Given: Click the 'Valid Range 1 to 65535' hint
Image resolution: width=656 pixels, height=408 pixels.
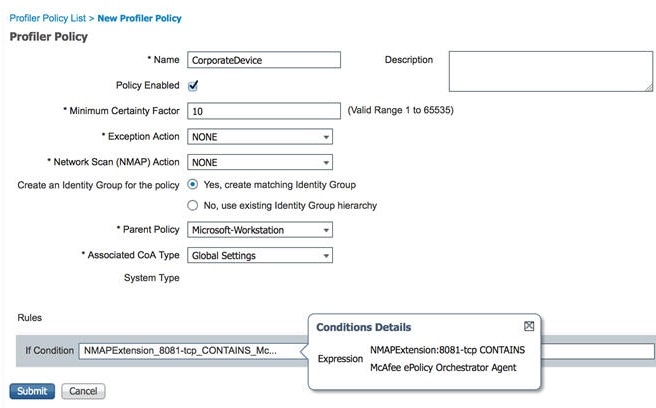Looking at the screenshot, I should point(400,110).
